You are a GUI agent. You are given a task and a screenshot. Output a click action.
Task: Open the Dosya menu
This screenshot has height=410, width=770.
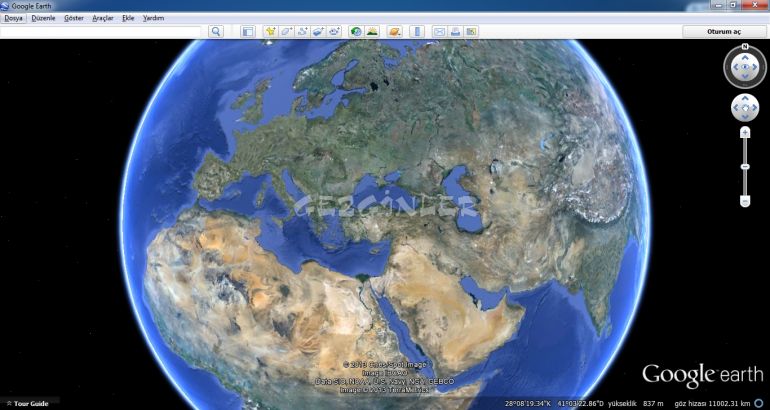click(13, 18)
